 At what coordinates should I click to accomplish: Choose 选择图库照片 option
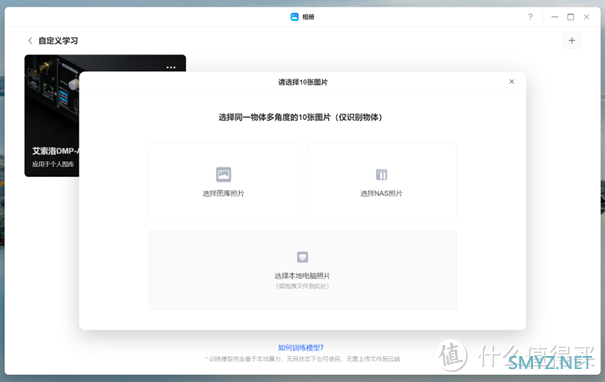tap(223, 183)
